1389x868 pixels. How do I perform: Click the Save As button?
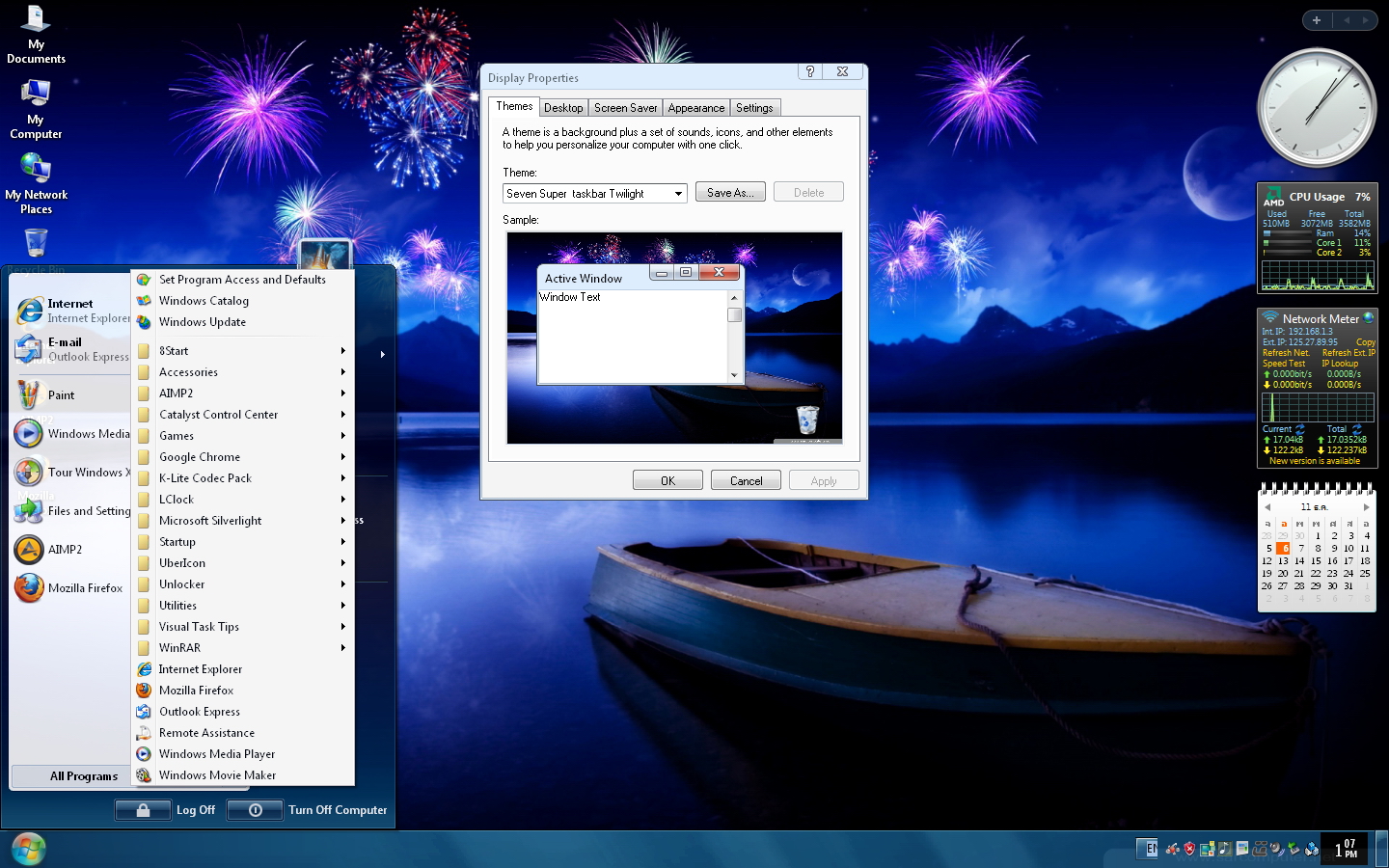click(730, 191)
